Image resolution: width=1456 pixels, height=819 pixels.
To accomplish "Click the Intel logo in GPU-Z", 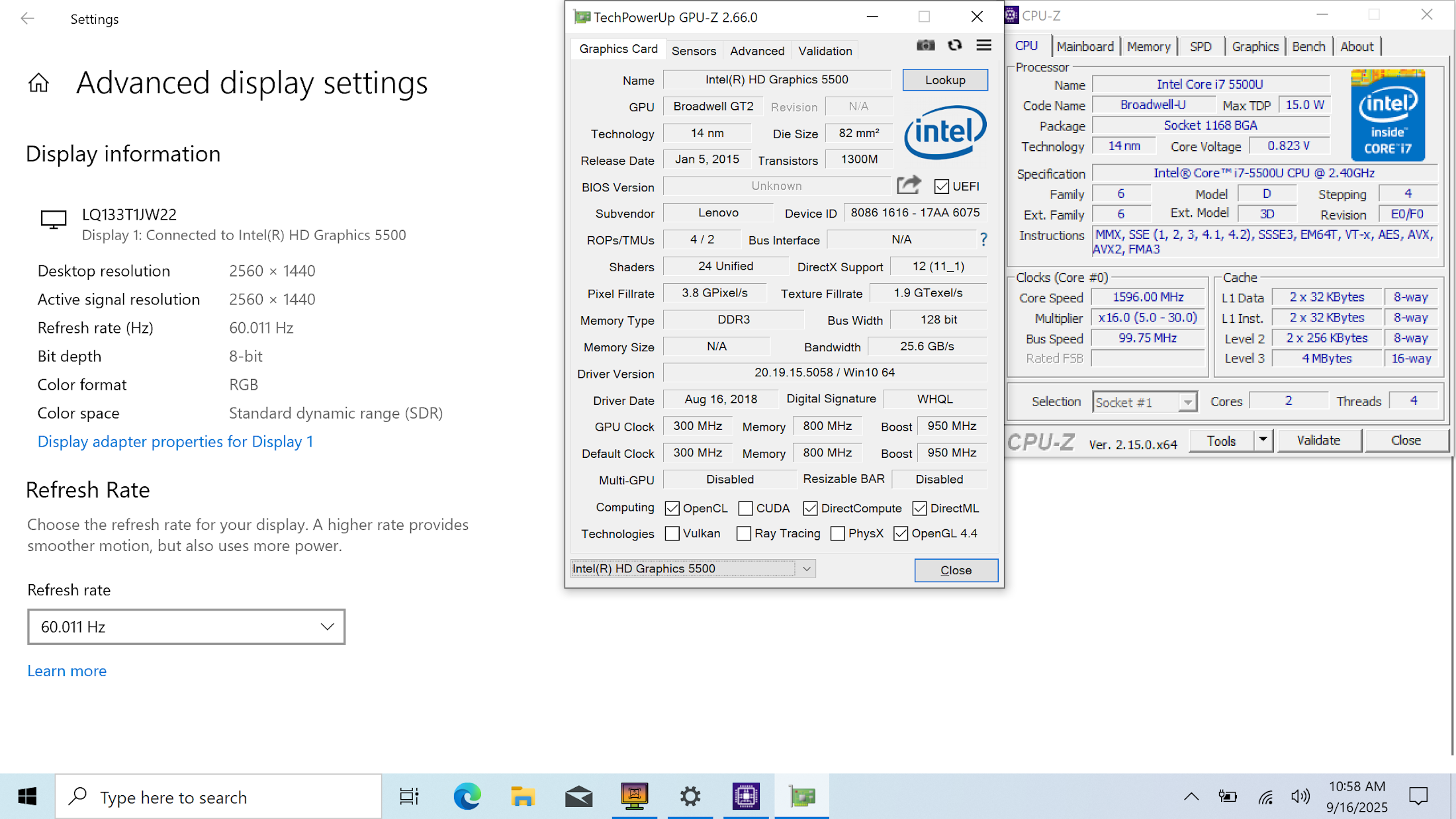I will 945,132.
